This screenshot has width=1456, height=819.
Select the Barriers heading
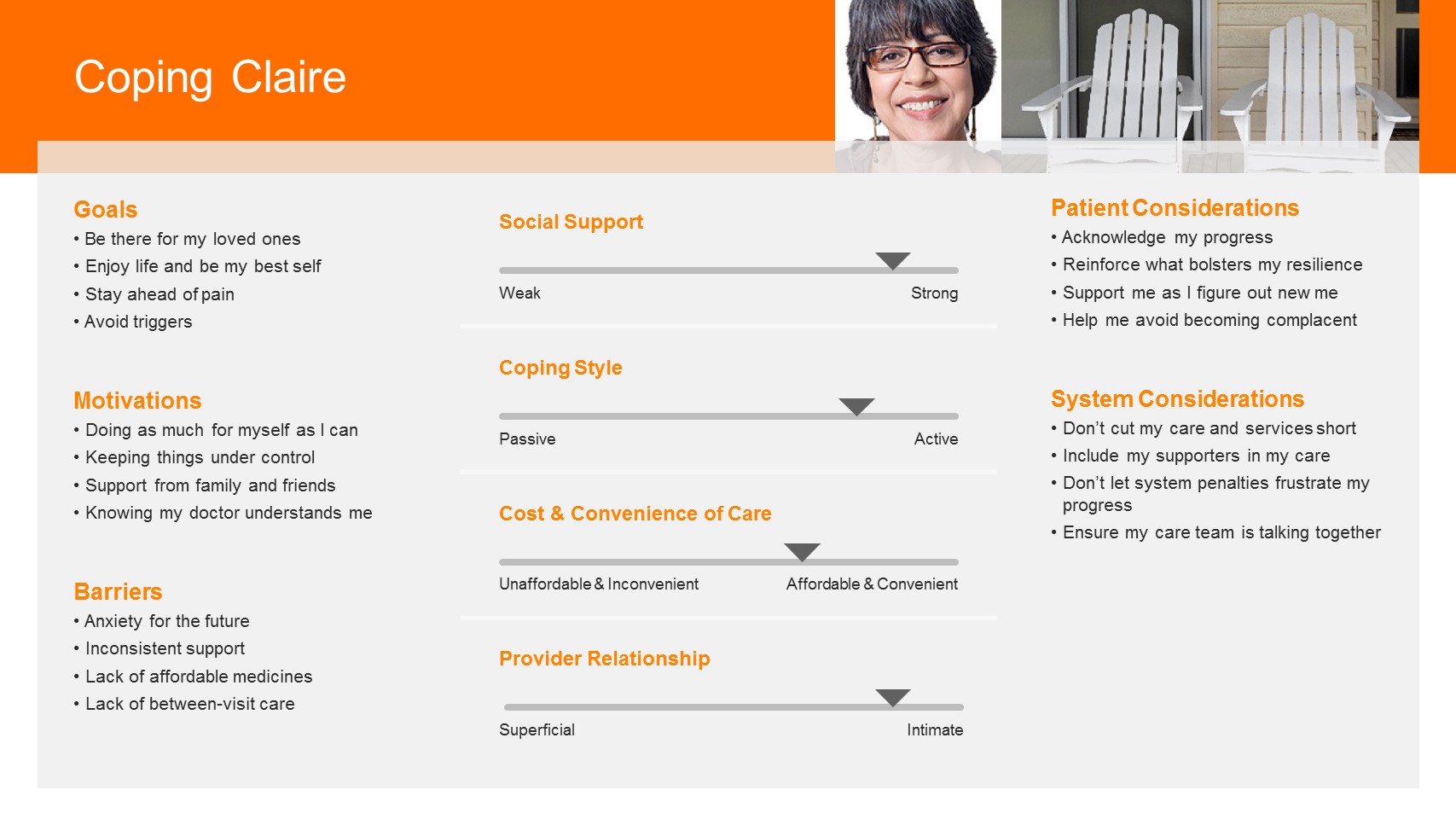[118, 591]
